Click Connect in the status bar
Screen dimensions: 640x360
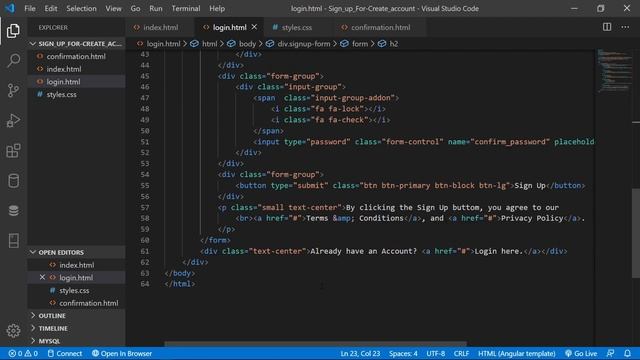[64, 353]
